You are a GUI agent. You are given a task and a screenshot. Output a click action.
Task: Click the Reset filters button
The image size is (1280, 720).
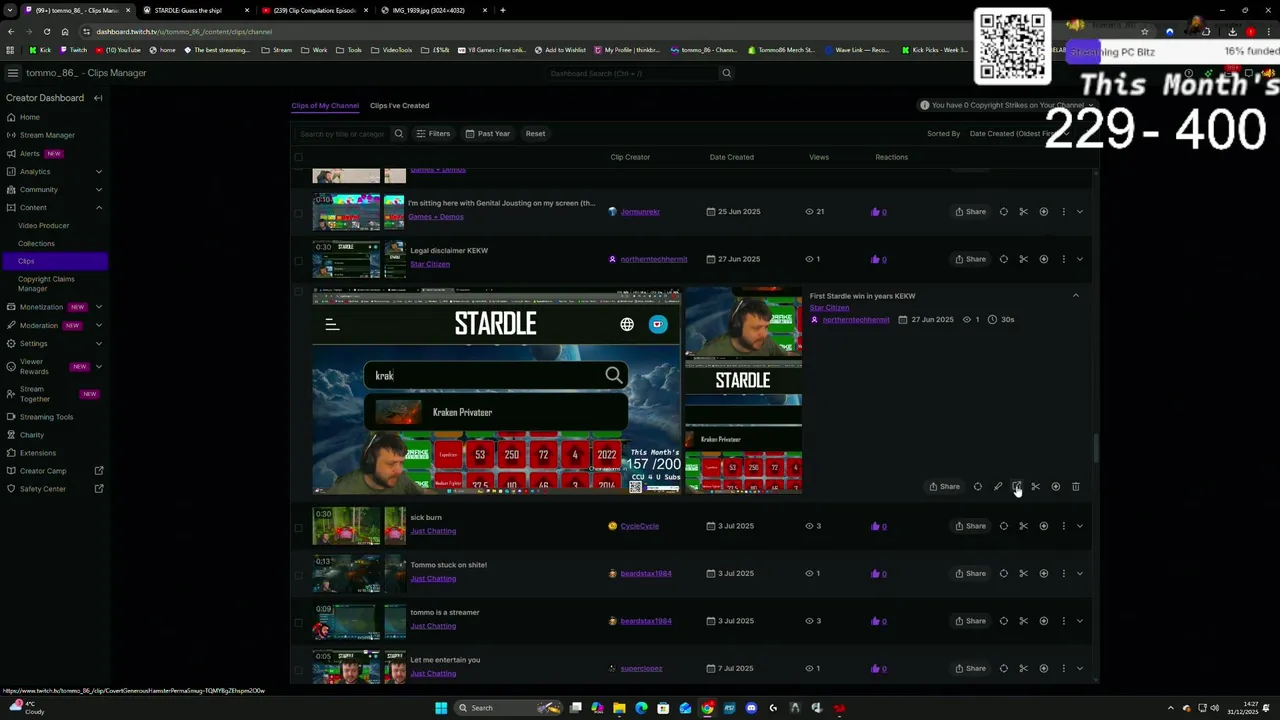tap(535, 133)
